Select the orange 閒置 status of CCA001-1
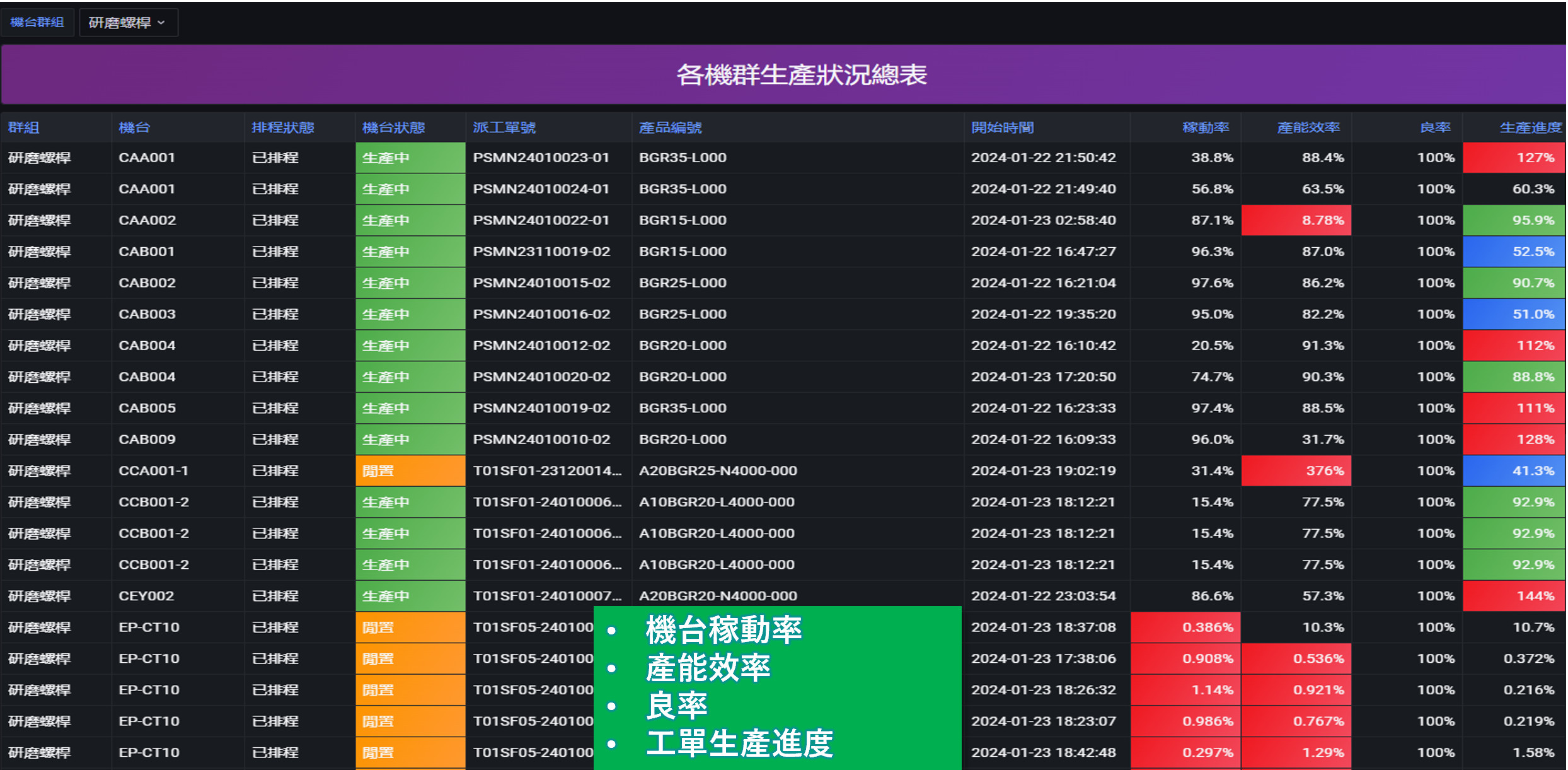The width and height of the screenshot is (1568, 770). tap(410, 470)
